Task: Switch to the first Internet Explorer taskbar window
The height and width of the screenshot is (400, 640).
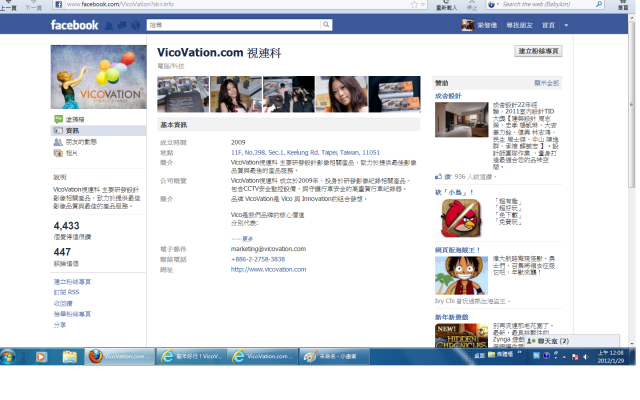Action: pos(191,356)
